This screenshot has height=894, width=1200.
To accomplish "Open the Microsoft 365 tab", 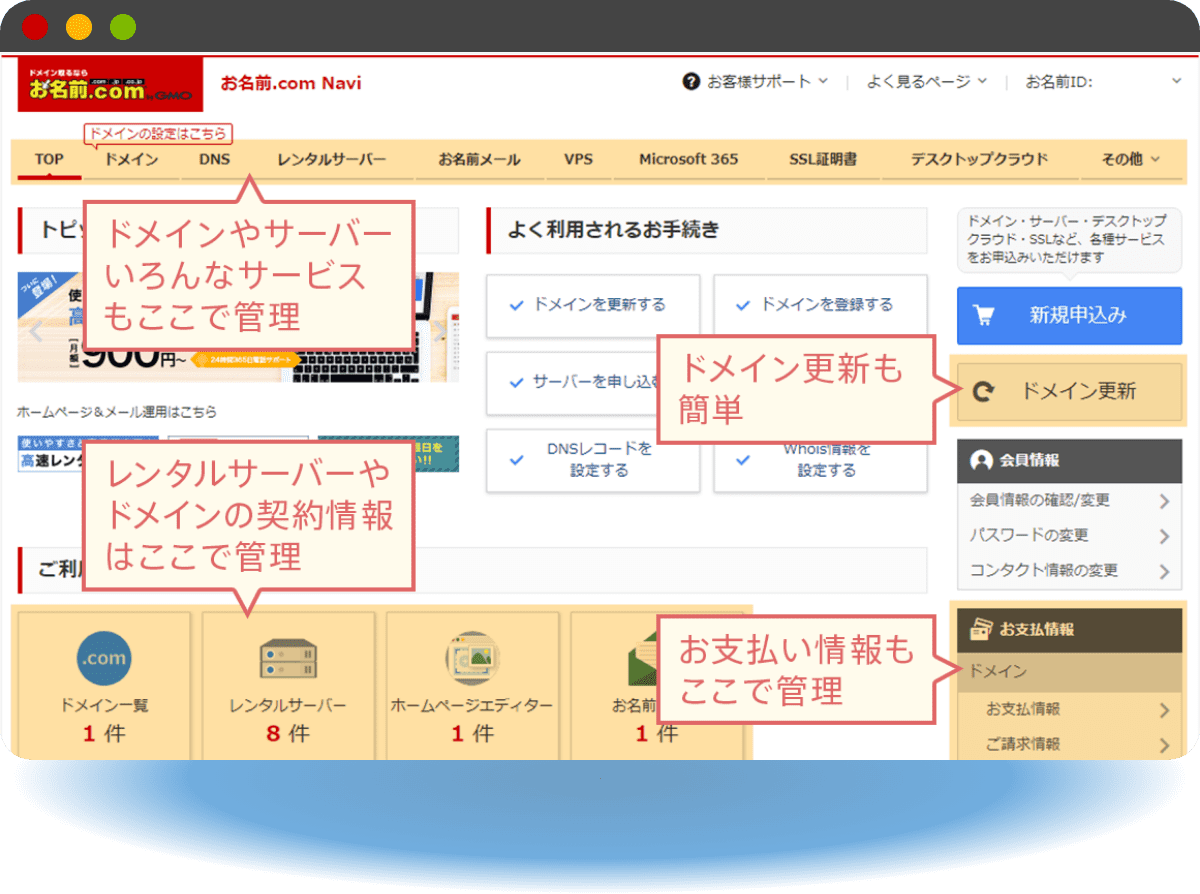I will click(688, 159).
